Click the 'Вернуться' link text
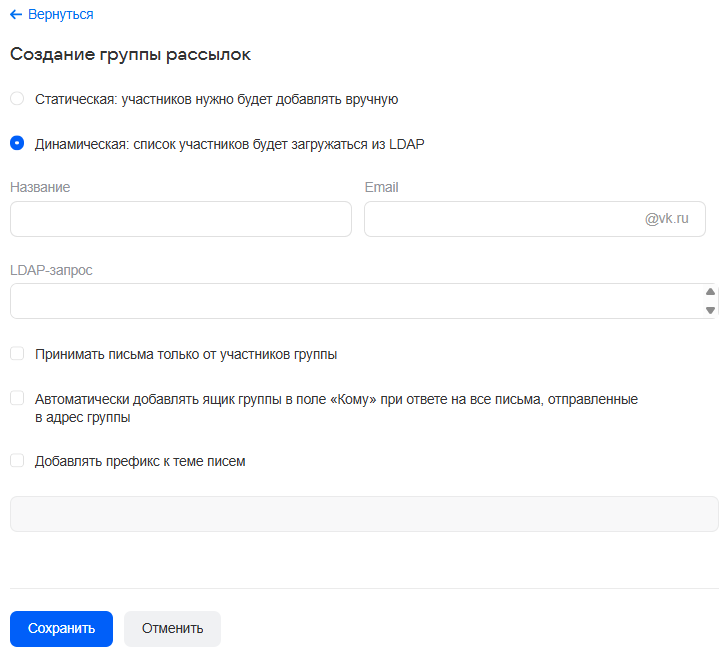Image resolution: width=725 pixels, height=651 pixels. (61, 15)
